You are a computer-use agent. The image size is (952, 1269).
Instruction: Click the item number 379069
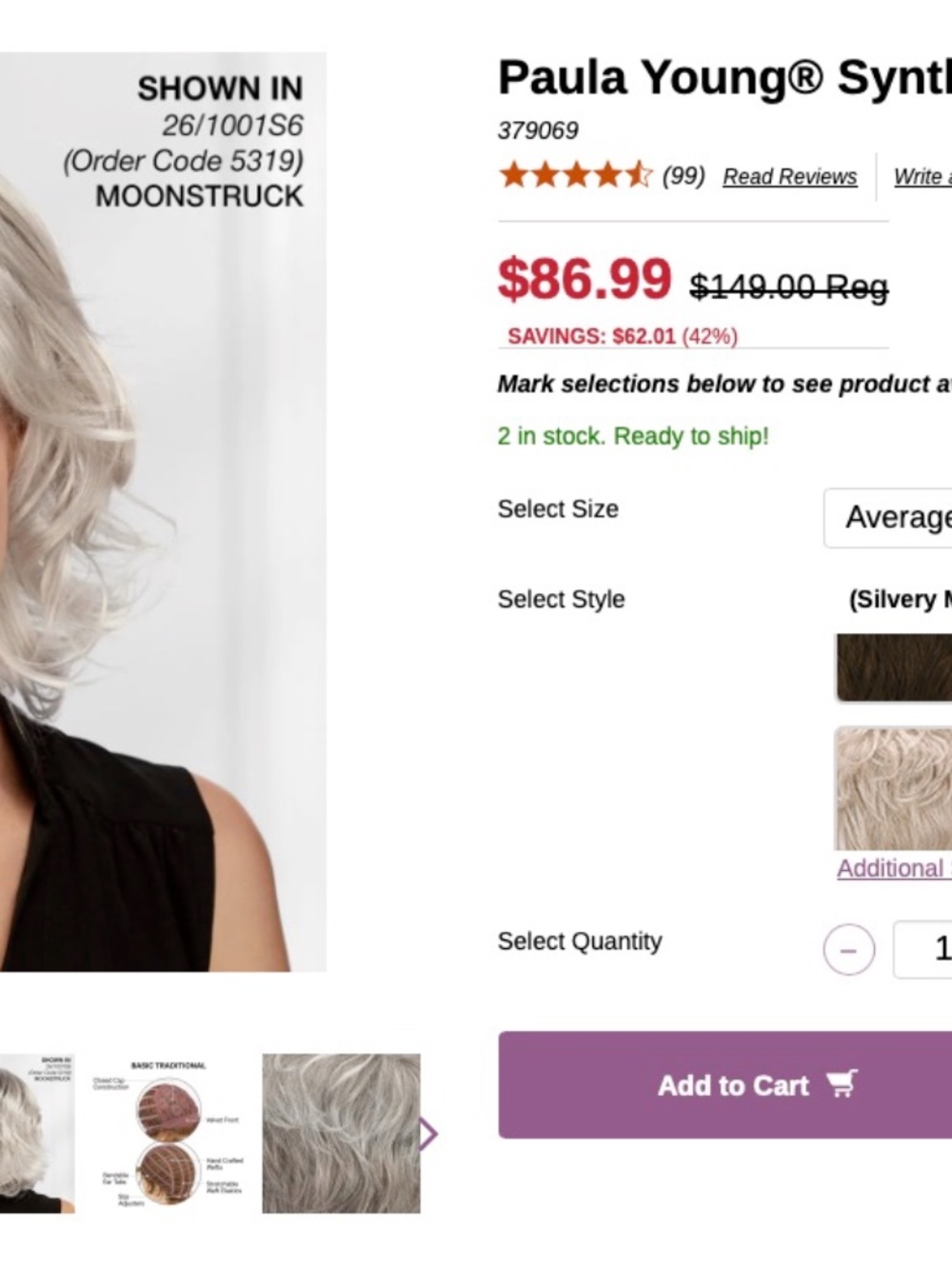click(538, 130)
